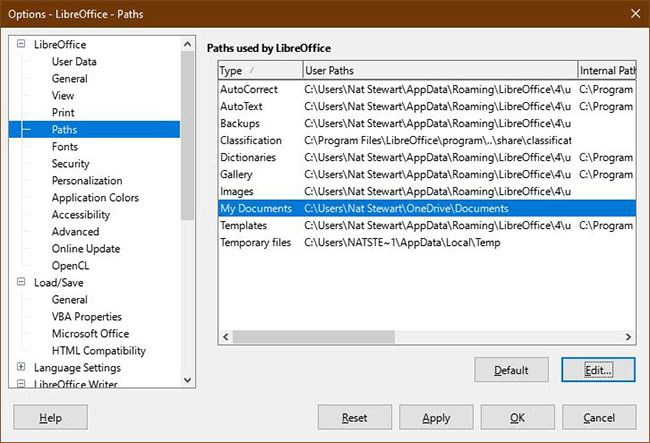Restore path with Default button
The image size is (650, 443).
(511, 370)
